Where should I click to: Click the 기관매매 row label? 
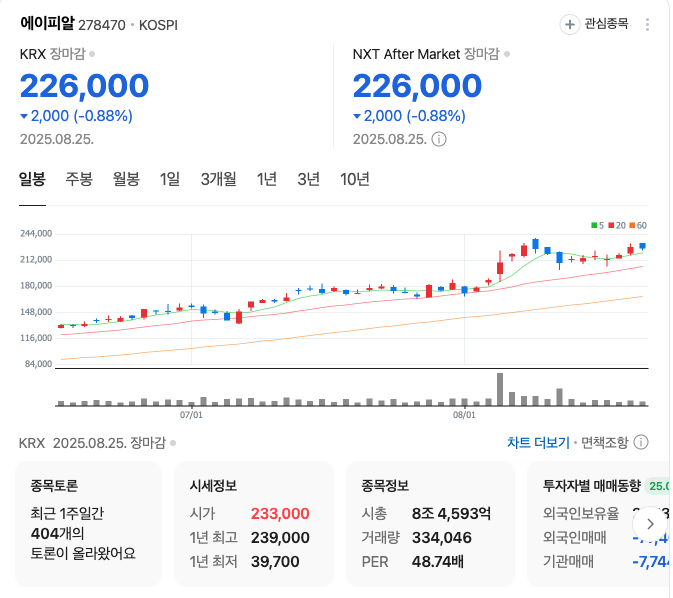coord(568,562)
